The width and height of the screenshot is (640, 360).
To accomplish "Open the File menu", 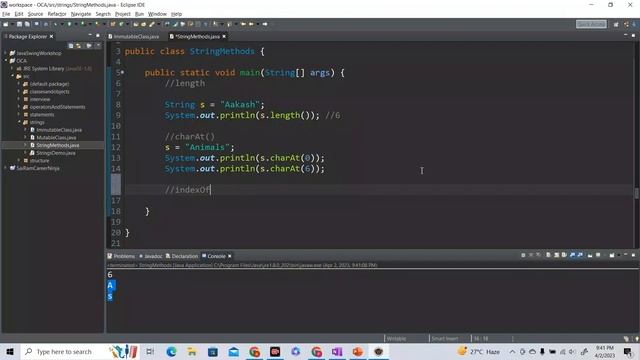I will click(6, 14).
